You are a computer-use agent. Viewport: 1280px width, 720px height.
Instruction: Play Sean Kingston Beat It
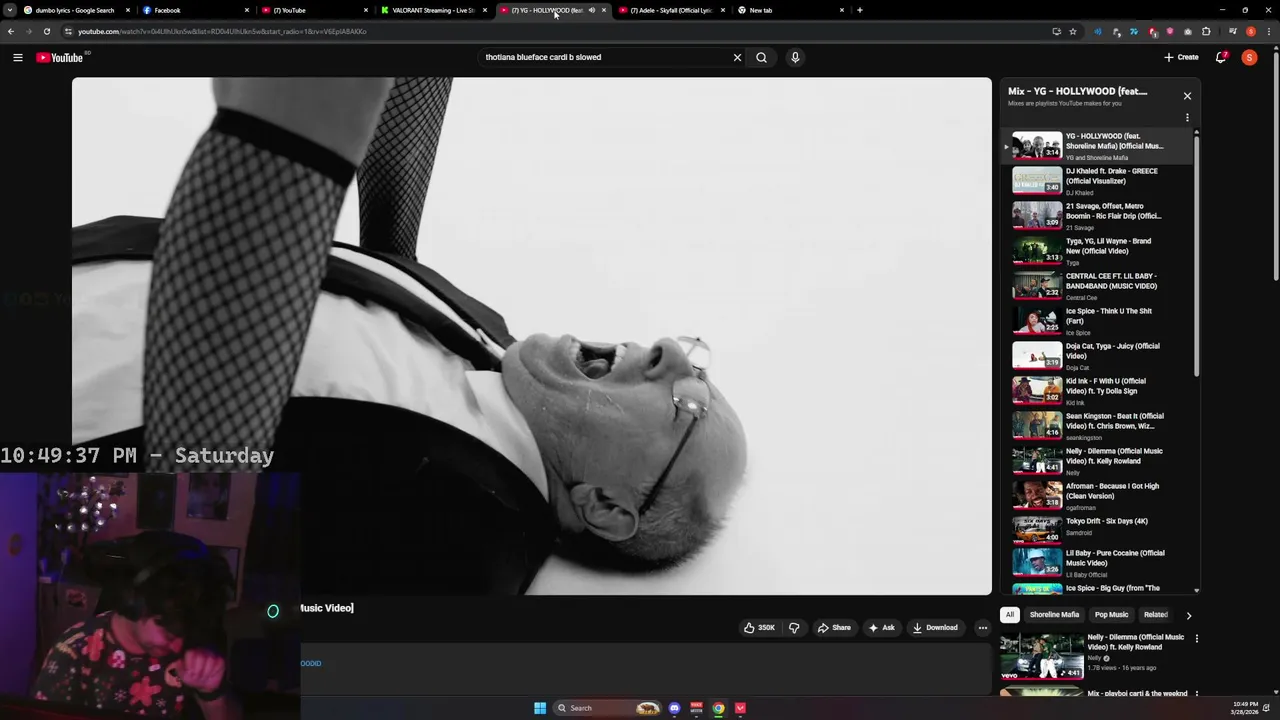tap(1098, 426)
